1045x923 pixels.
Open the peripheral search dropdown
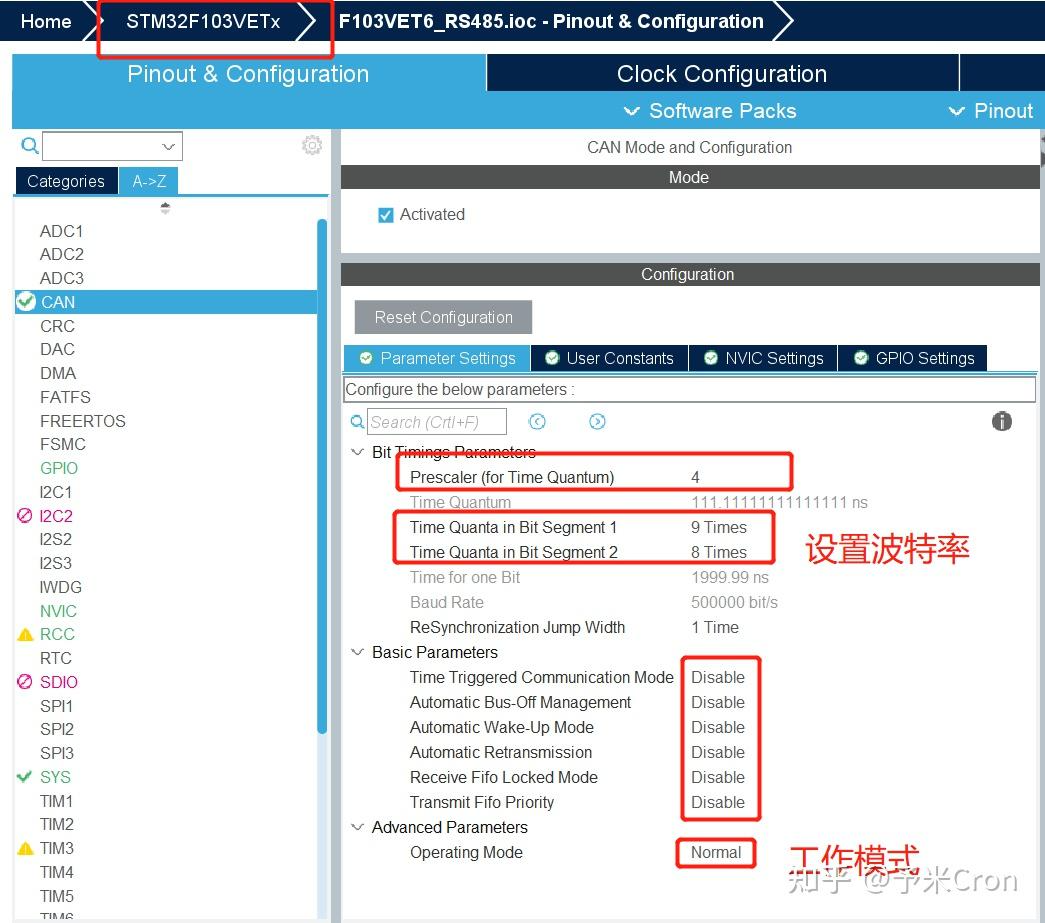pos(169,146)
